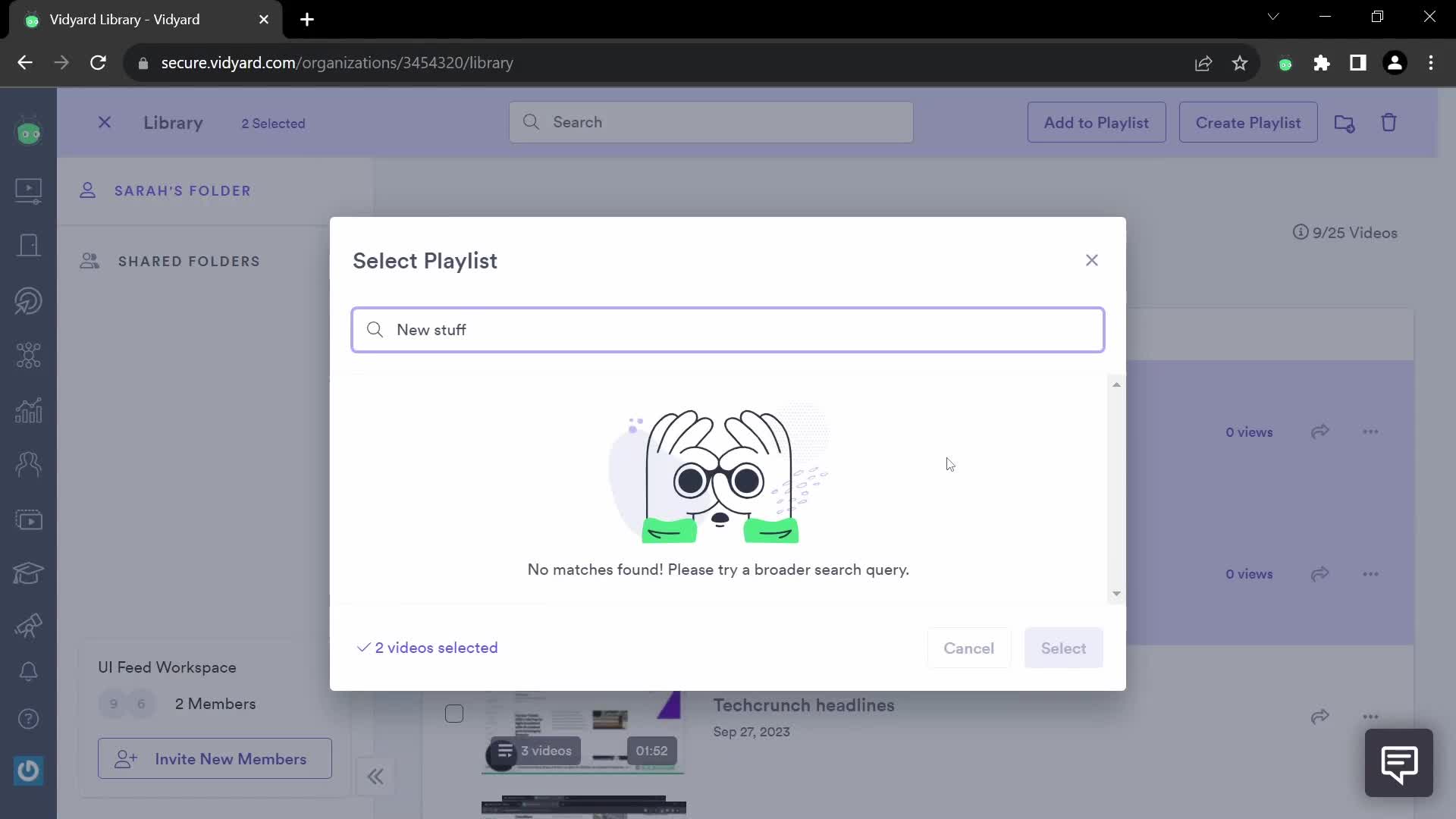Click the Create Playlist button
This screenshot has height=819, width=1456.
[x=1248, y=122]
